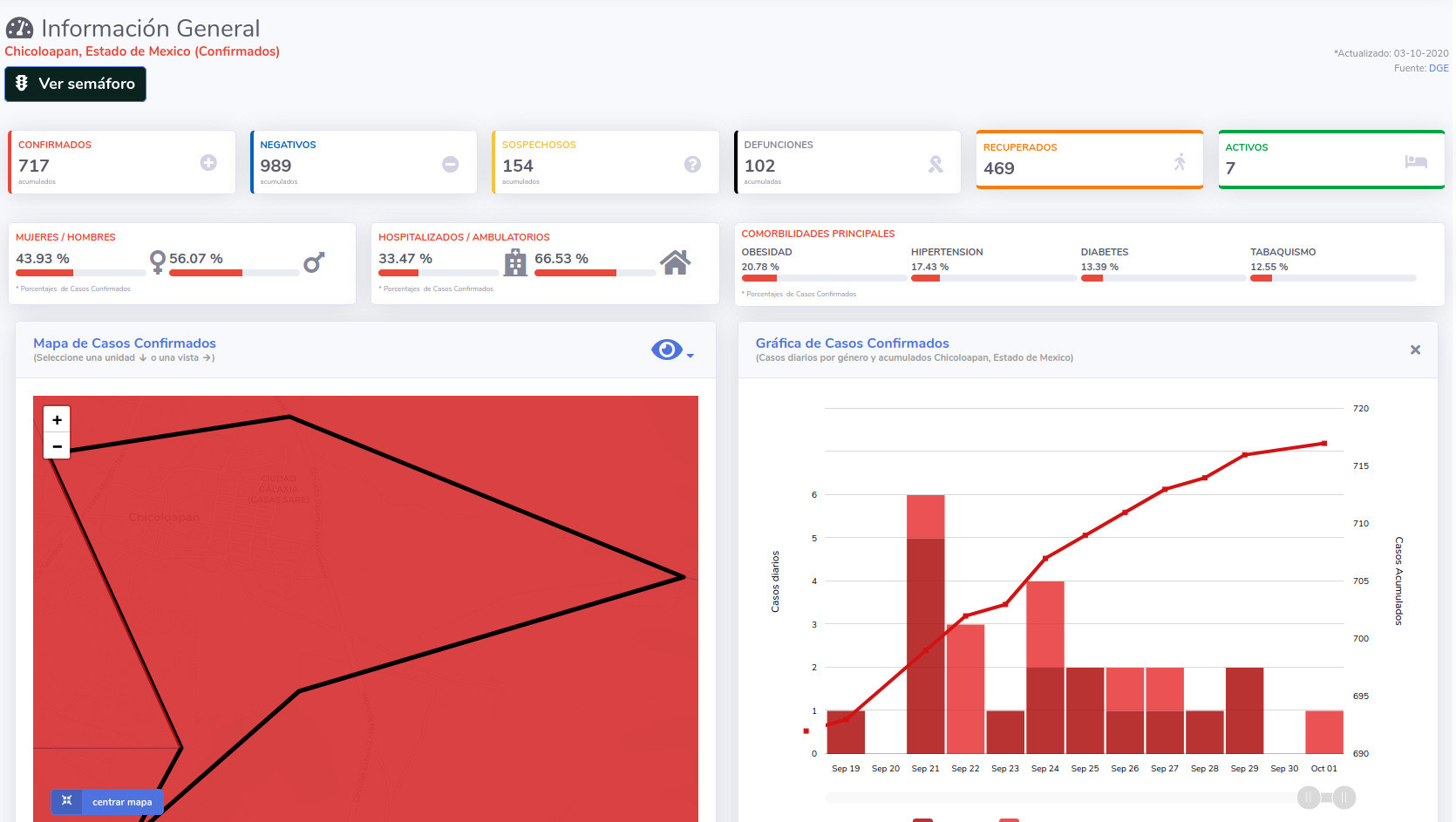This screenshot has height=822, width=1456.
Task: Select the Sospechosos card
Action: tap(606, 162)
